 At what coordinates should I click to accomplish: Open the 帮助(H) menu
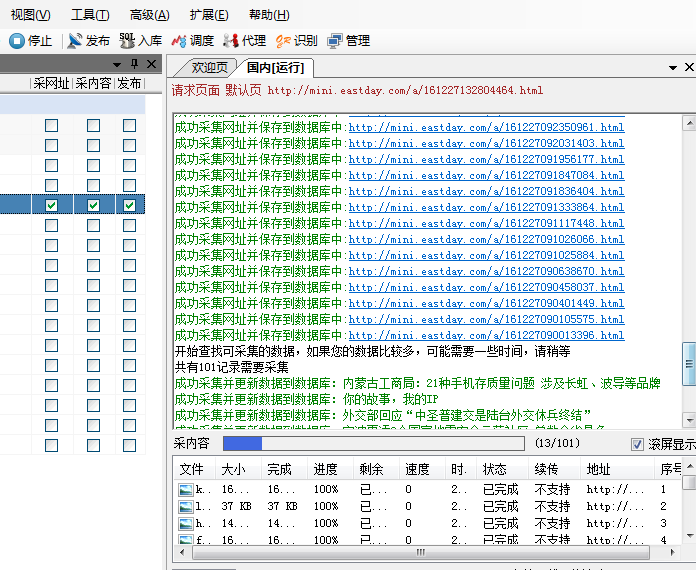click(x=269, y=15)
